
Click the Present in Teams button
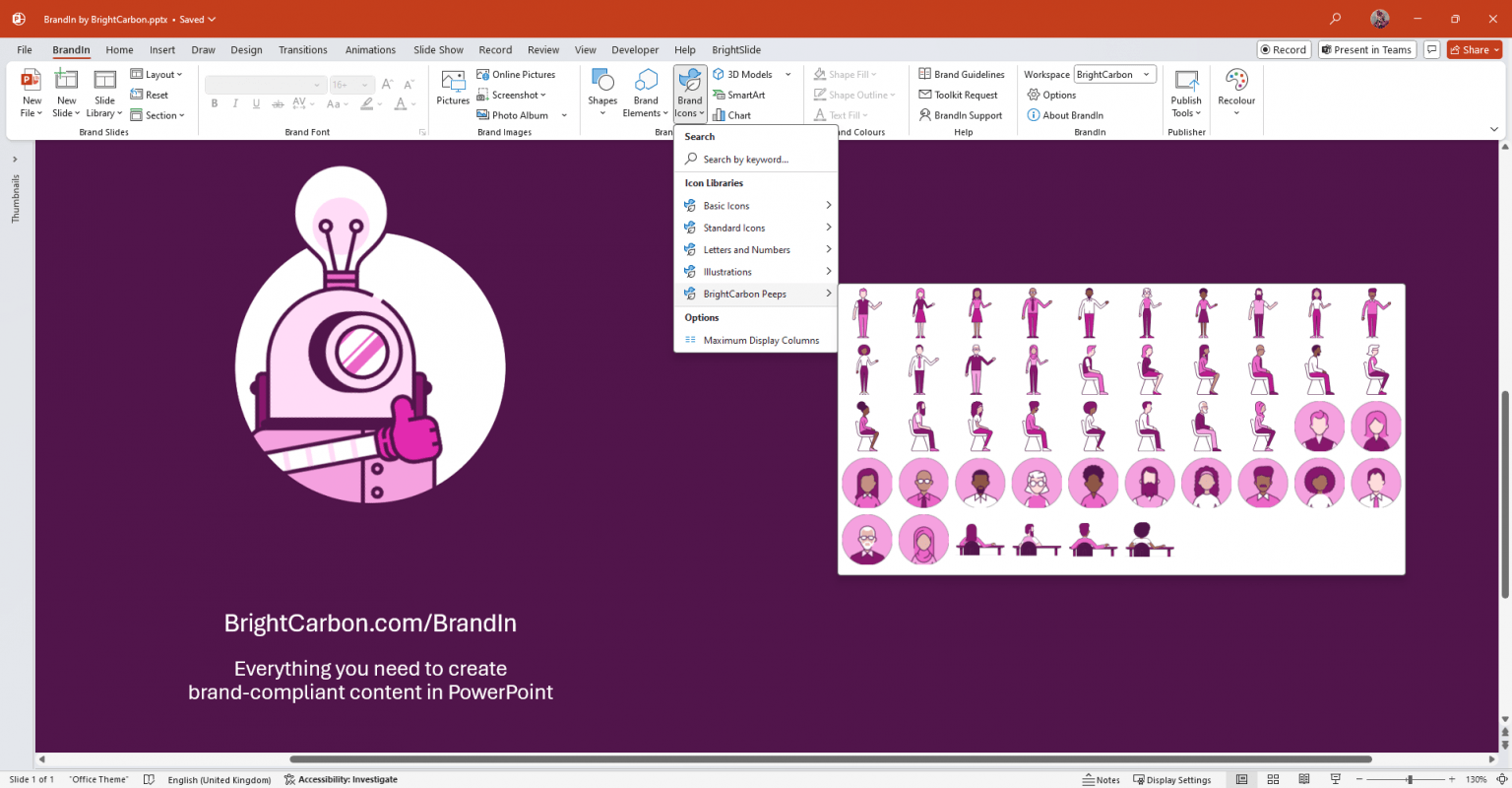pyautogui.click(x=1366, y=49)
